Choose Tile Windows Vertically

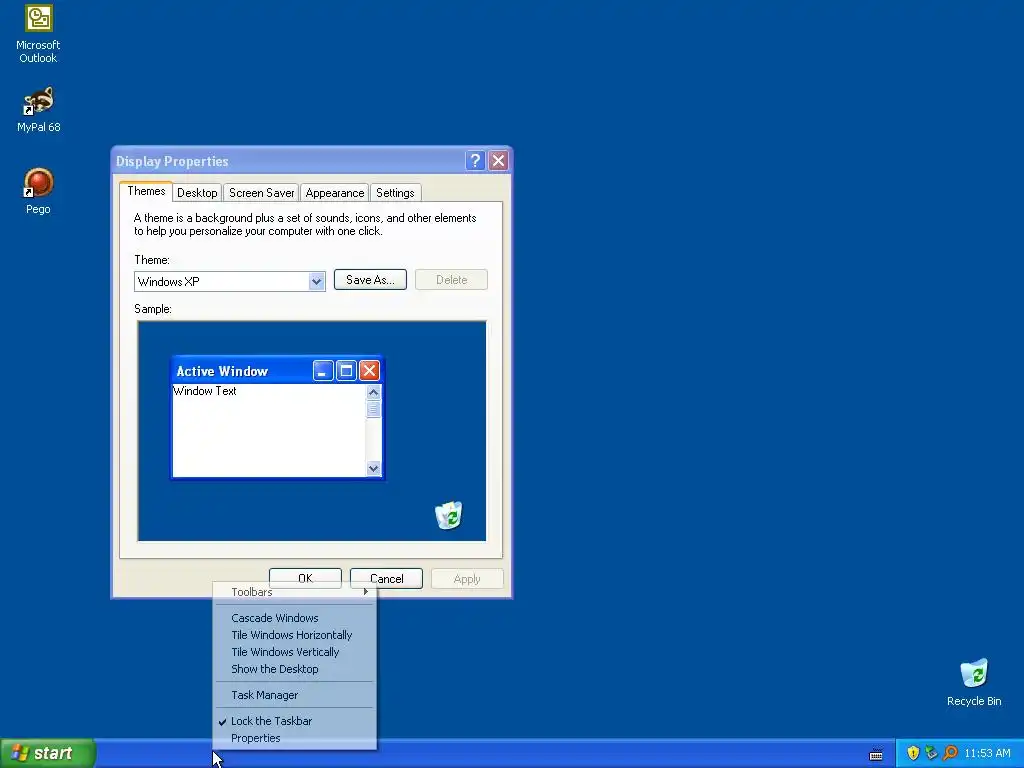(296, 652)
